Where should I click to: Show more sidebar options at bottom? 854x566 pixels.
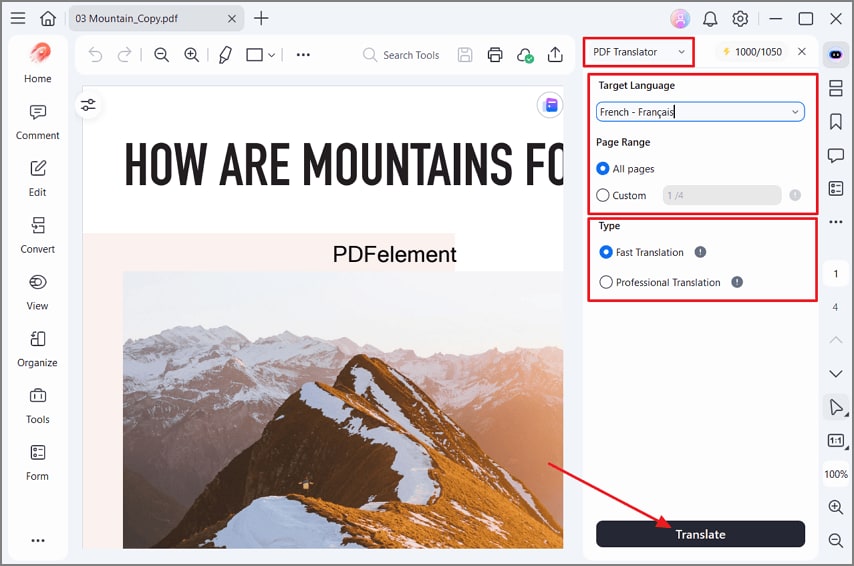pyautogui.click(x=38, y=540)
